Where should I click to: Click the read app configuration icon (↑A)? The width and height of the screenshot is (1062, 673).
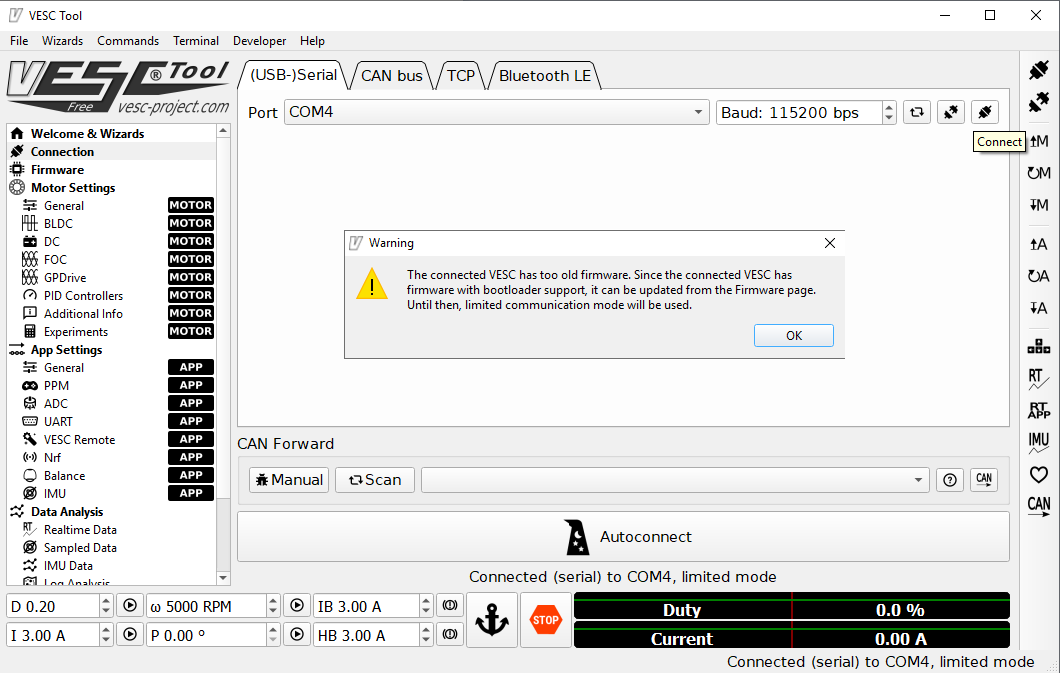(1039, 243)
